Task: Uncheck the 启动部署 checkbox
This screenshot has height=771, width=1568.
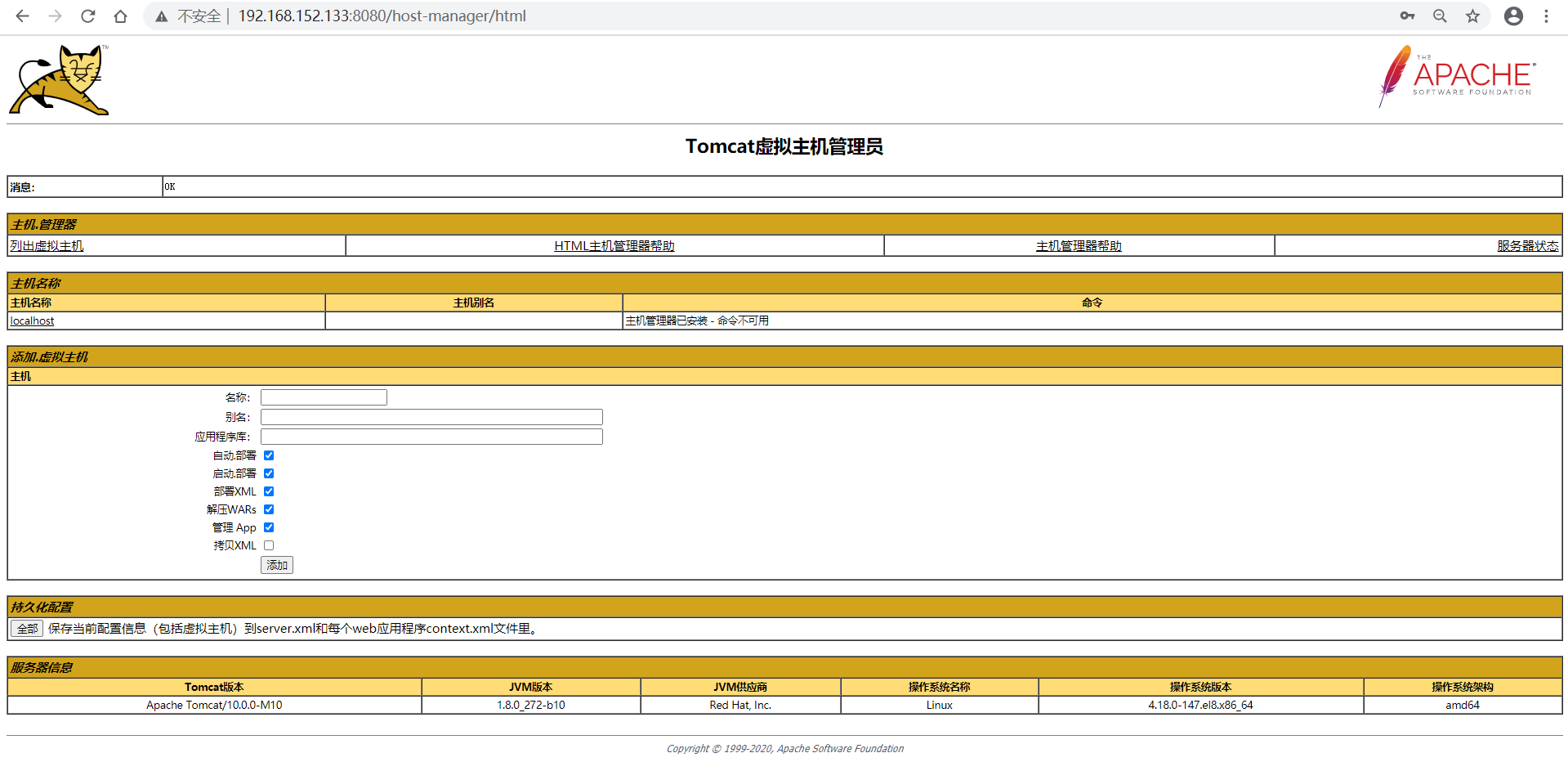Action: [269, 473]
